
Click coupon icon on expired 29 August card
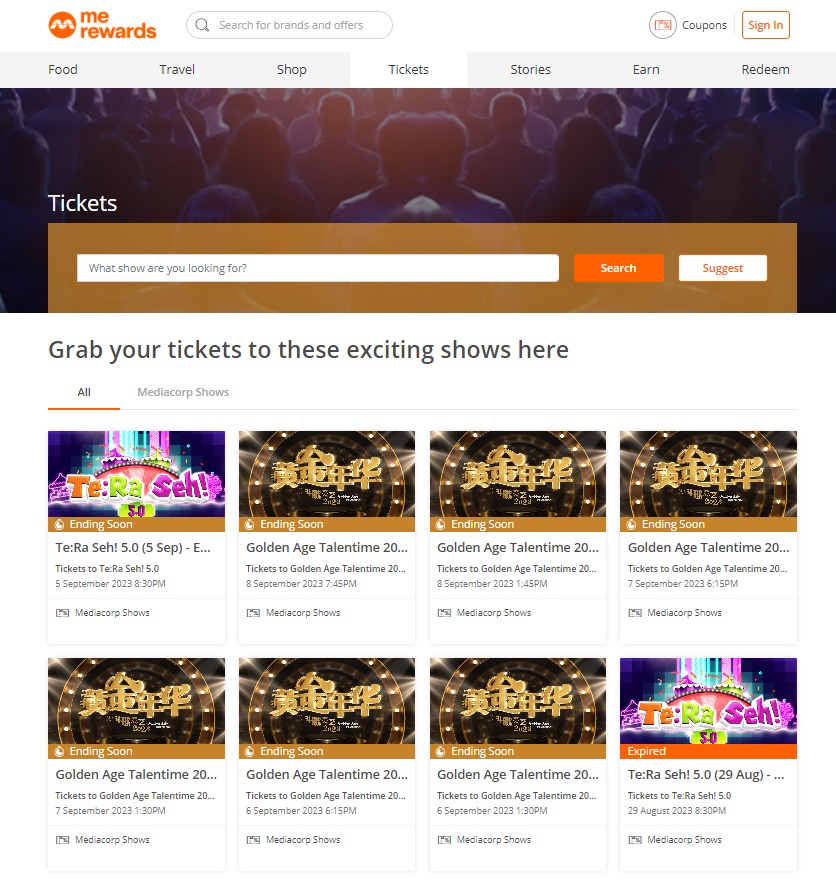point(635,840)
